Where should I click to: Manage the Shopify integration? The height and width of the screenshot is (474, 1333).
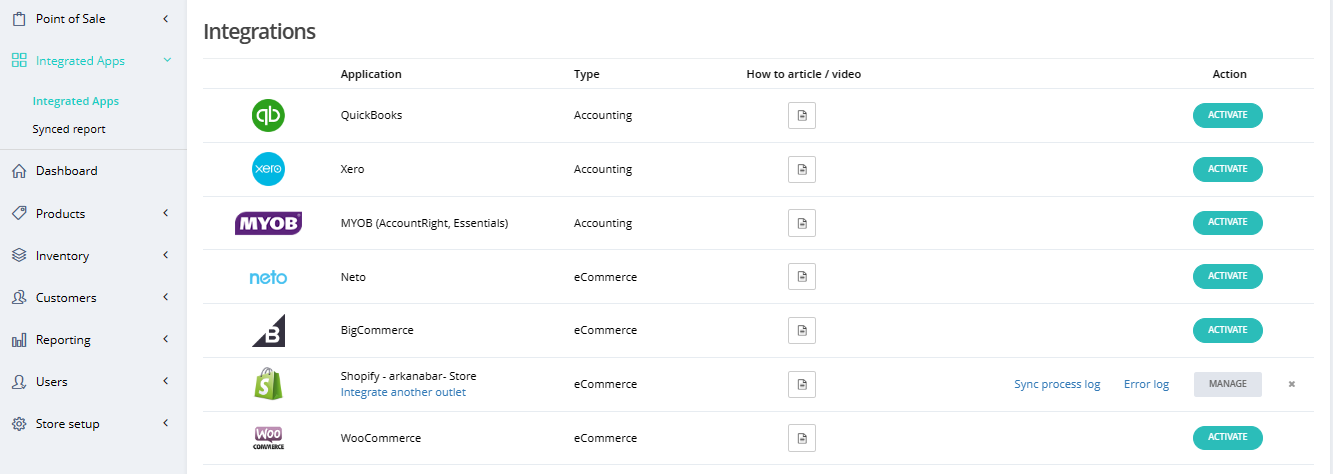click(x=1228, y=384)
